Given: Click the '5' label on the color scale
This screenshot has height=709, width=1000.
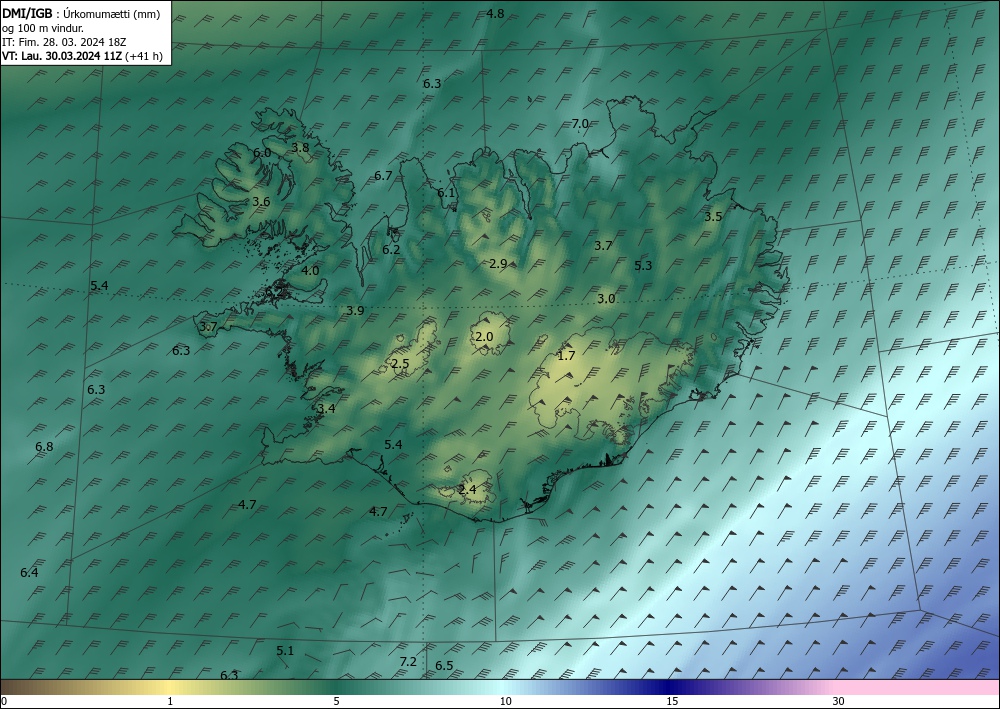Looking at the screenshot, I should coord(336,701).
